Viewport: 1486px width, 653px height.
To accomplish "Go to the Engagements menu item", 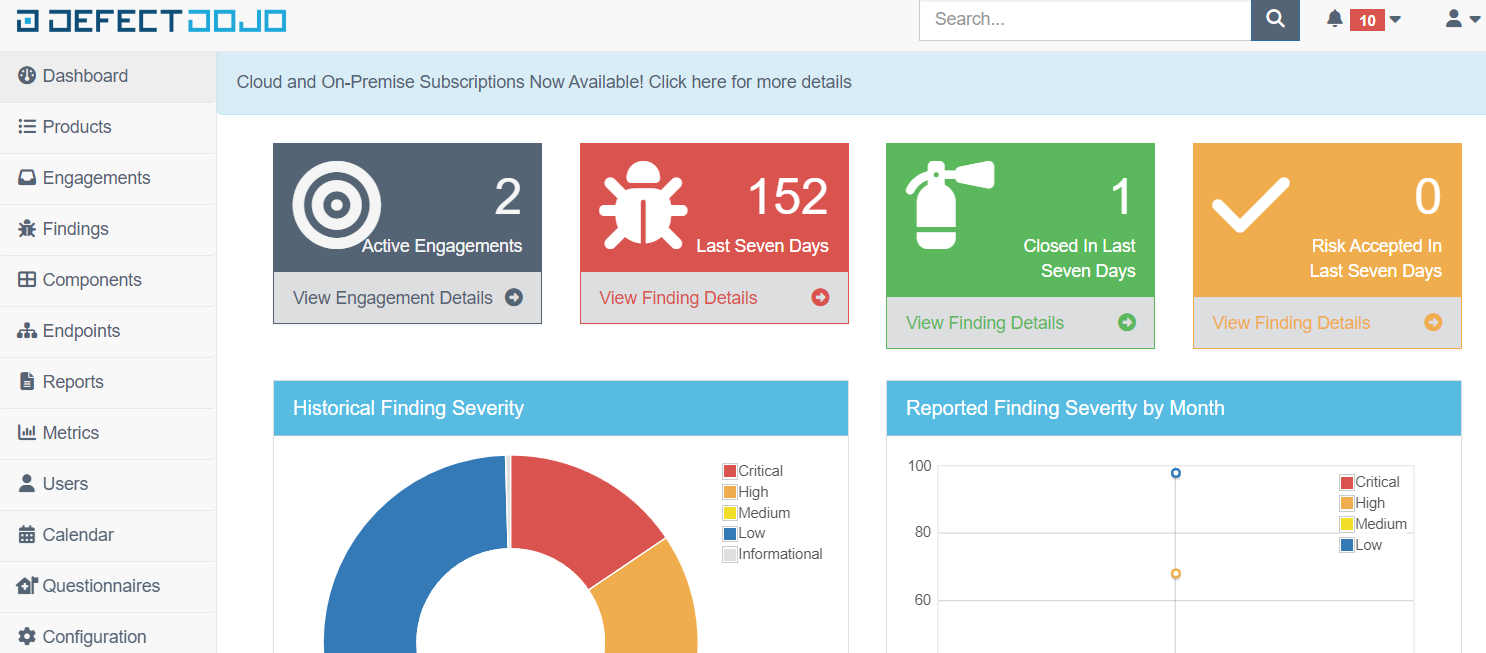I will (108, 178).
